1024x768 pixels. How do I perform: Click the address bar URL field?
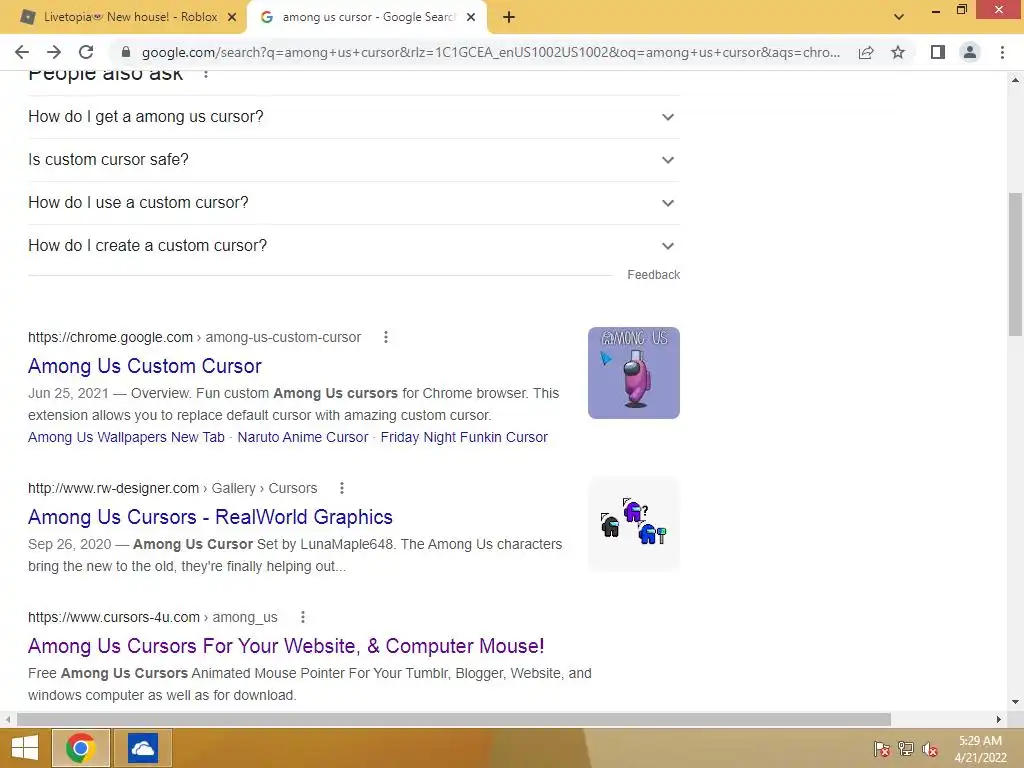pos(490,52)
